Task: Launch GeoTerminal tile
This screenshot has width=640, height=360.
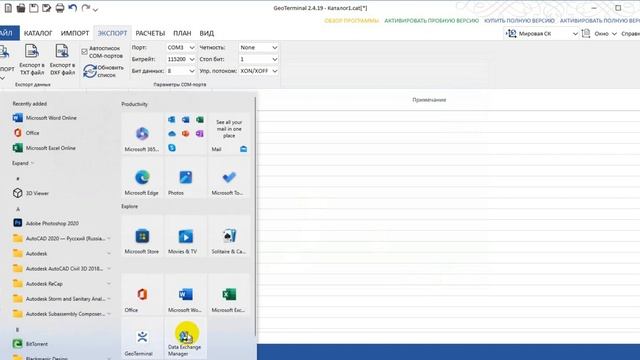Action: point(142,338)
